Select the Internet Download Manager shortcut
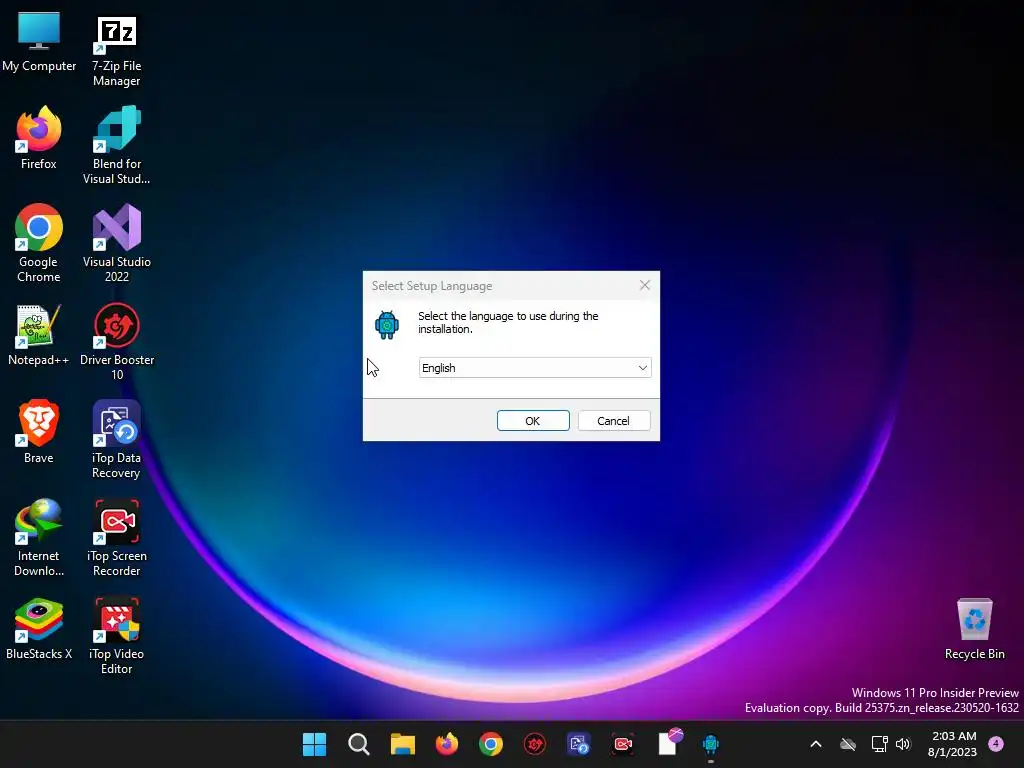1024x768 pixels. tap(39, 538)
